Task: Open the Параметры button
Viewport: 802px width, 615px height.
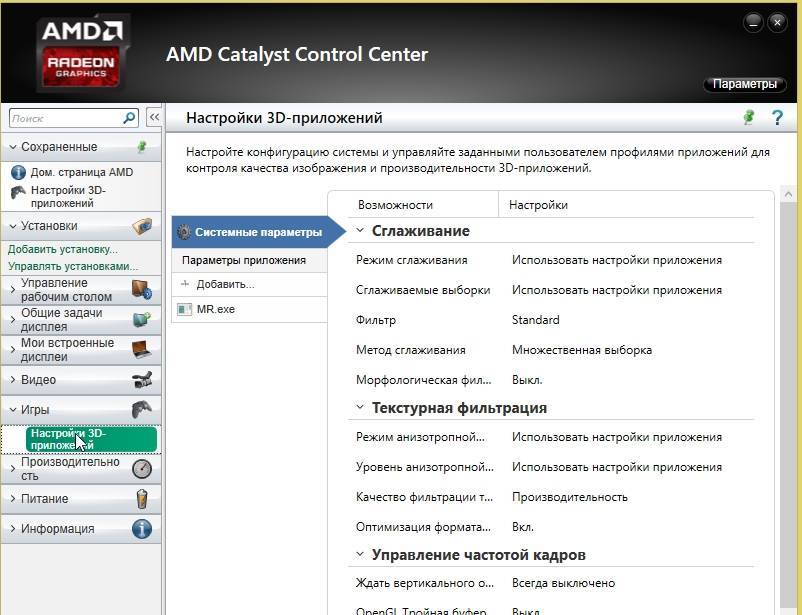Action: click(745, 84)
